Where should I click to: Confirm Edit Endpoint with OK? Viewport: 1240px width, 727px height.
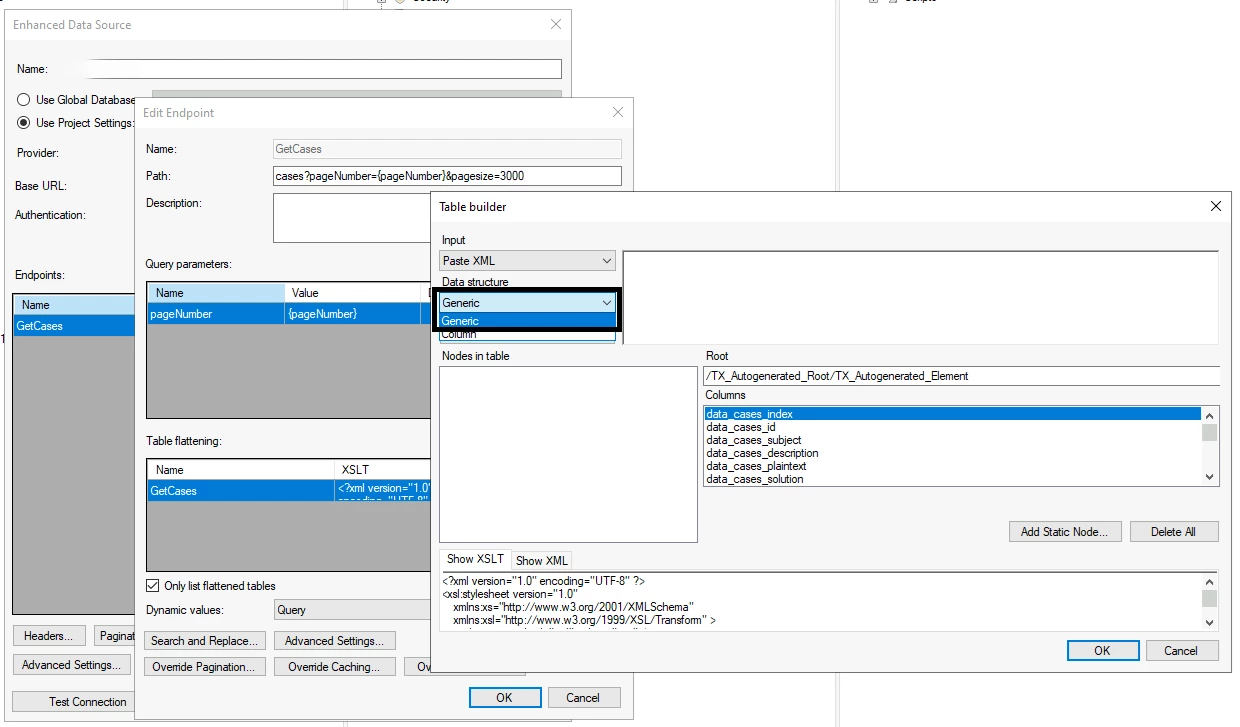505,698
